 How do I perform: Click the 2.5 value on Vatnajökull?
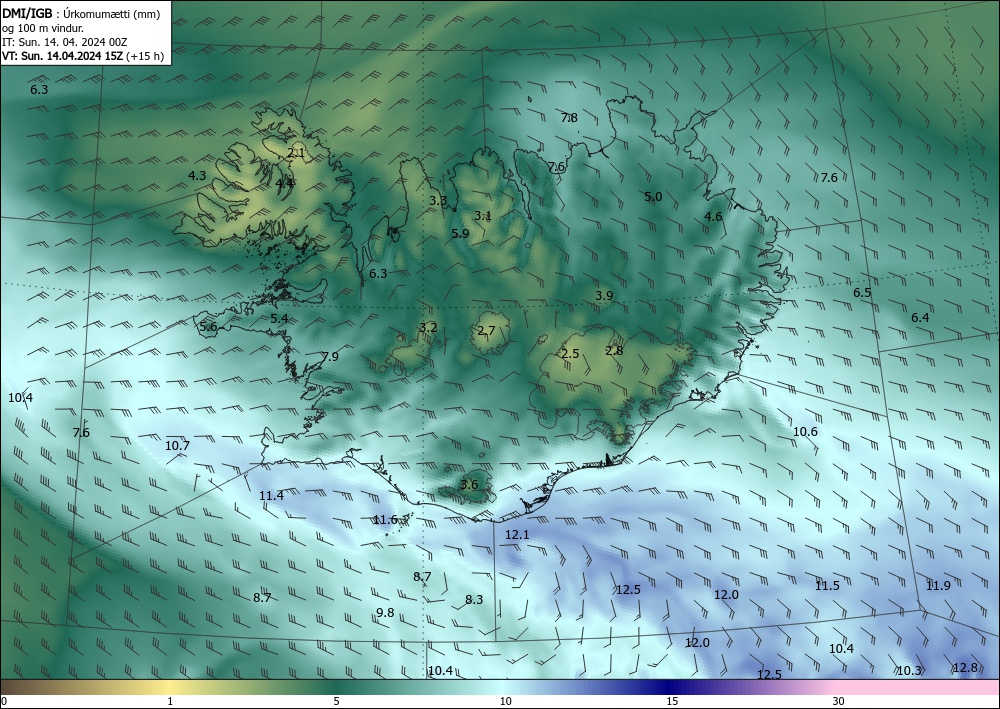coord(570,353)
